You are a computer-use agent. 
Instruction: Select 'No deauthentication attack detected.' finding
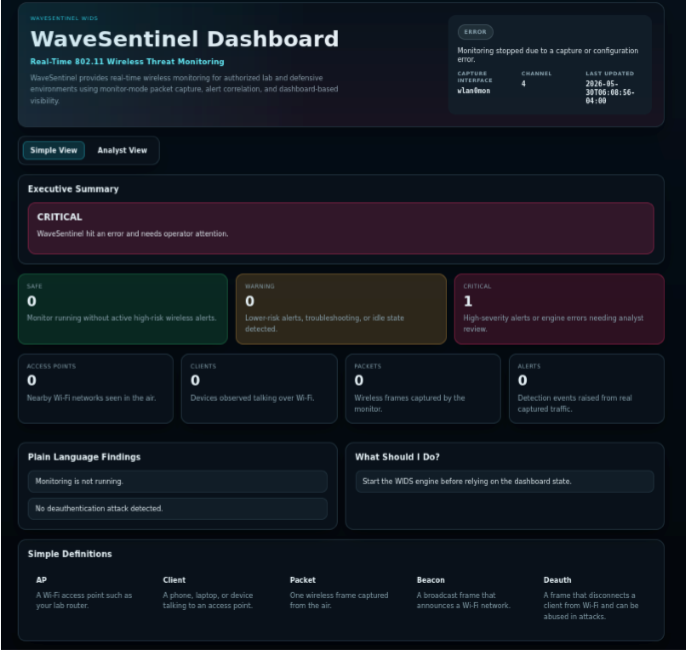pyautogui.click(x=178, y=508)
